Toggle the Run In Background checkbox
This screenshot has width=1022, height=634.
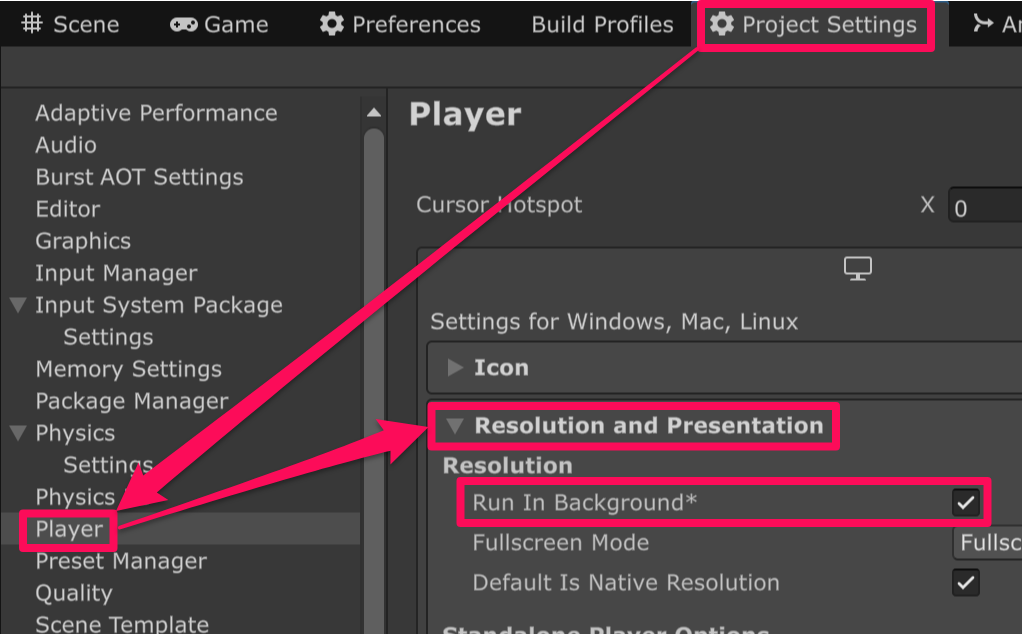[965, 503]
